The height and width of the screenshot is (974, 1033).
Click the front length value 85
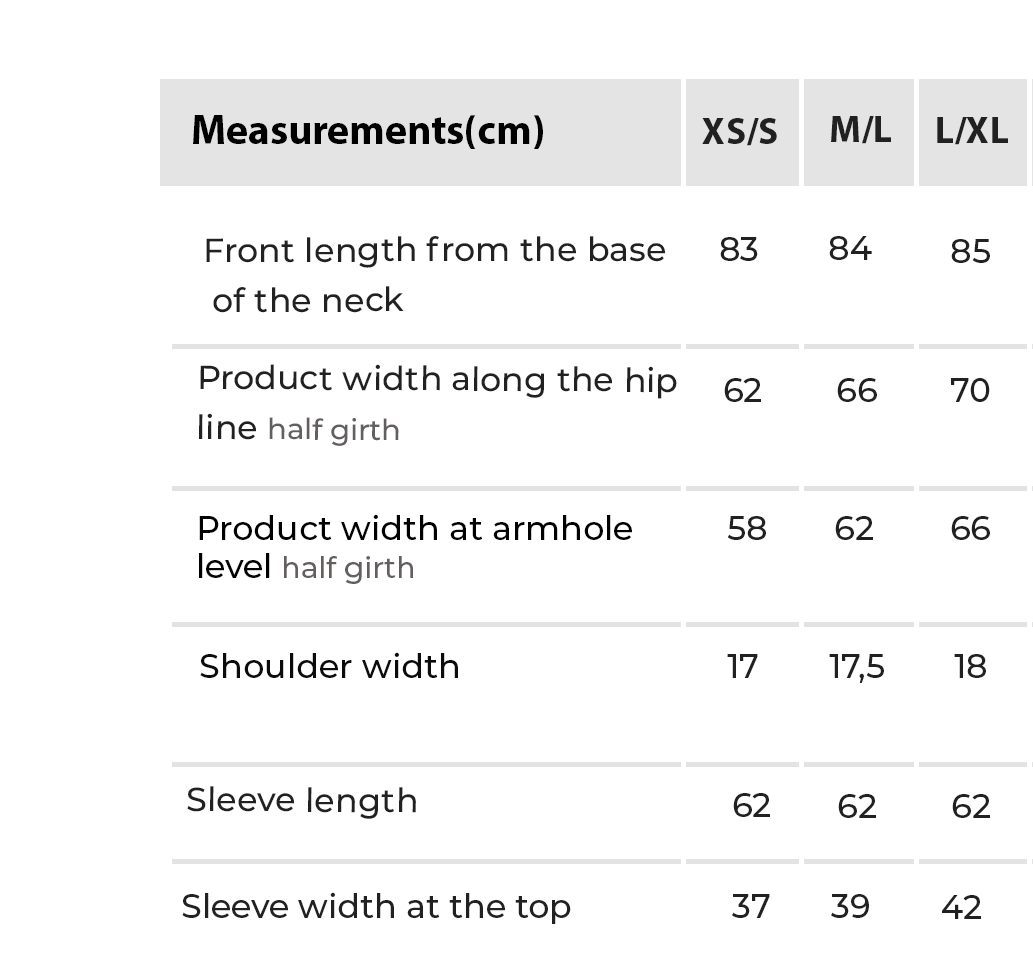pyautogui.click(x=970, y=252)
